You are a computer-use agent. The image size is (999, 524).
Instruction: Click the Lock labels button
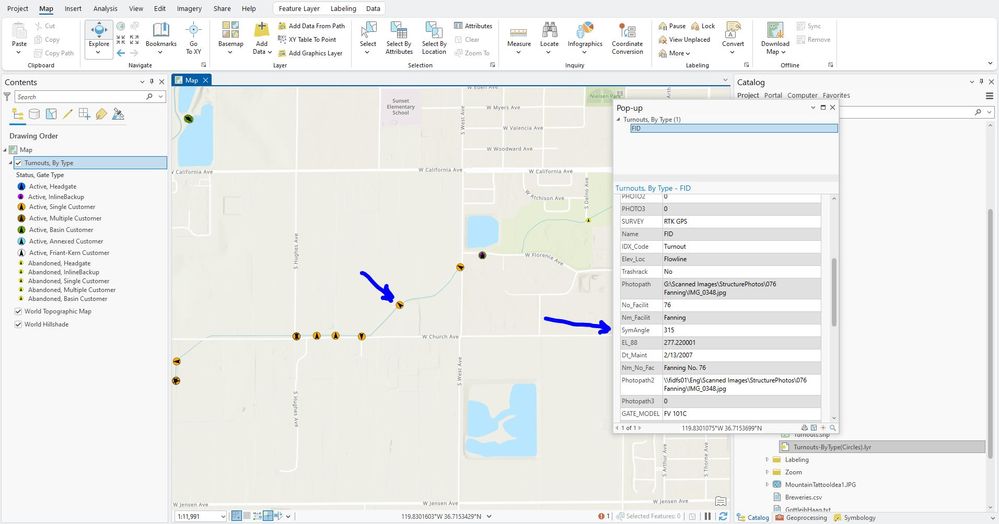pyautogui.click(x=703, y=26)
